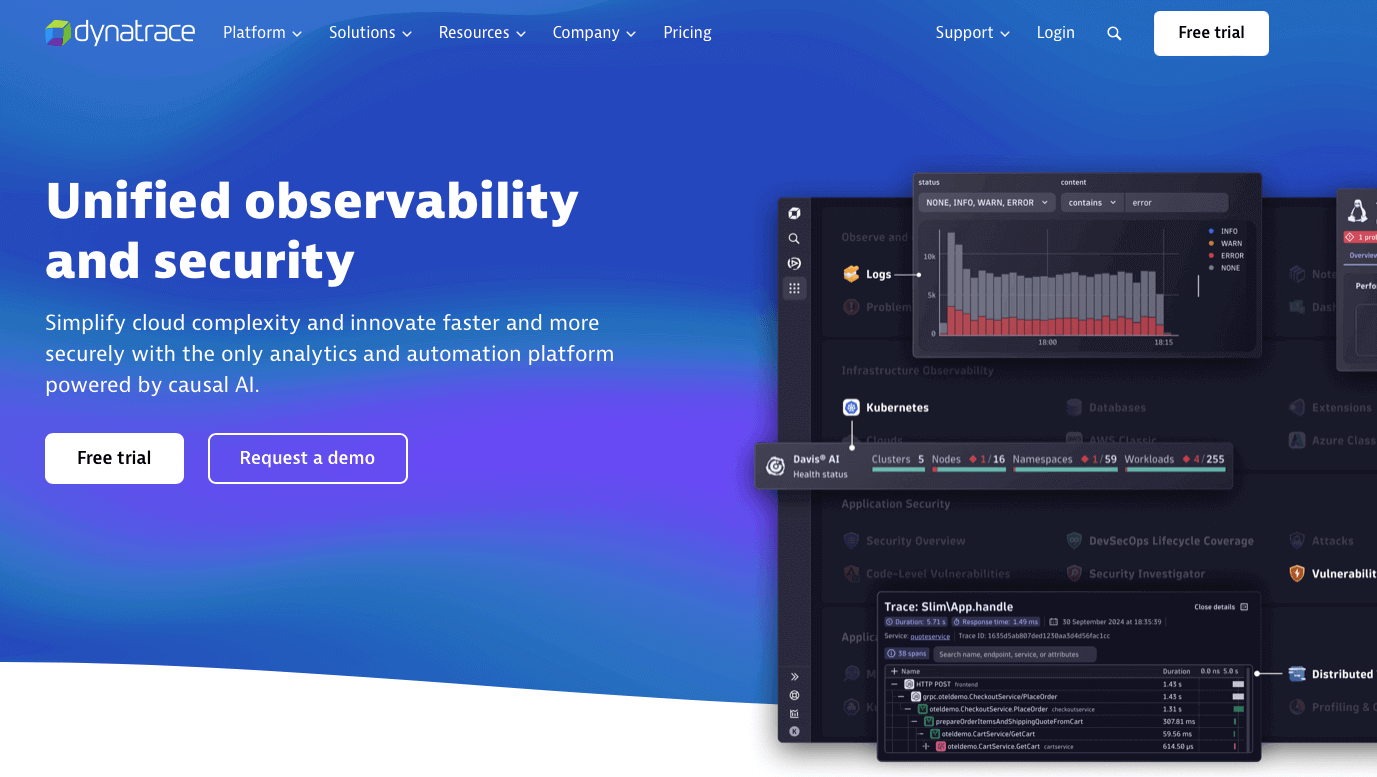
Task: Collapse the HTTP POST span row
Action: (x=895, y=684)
